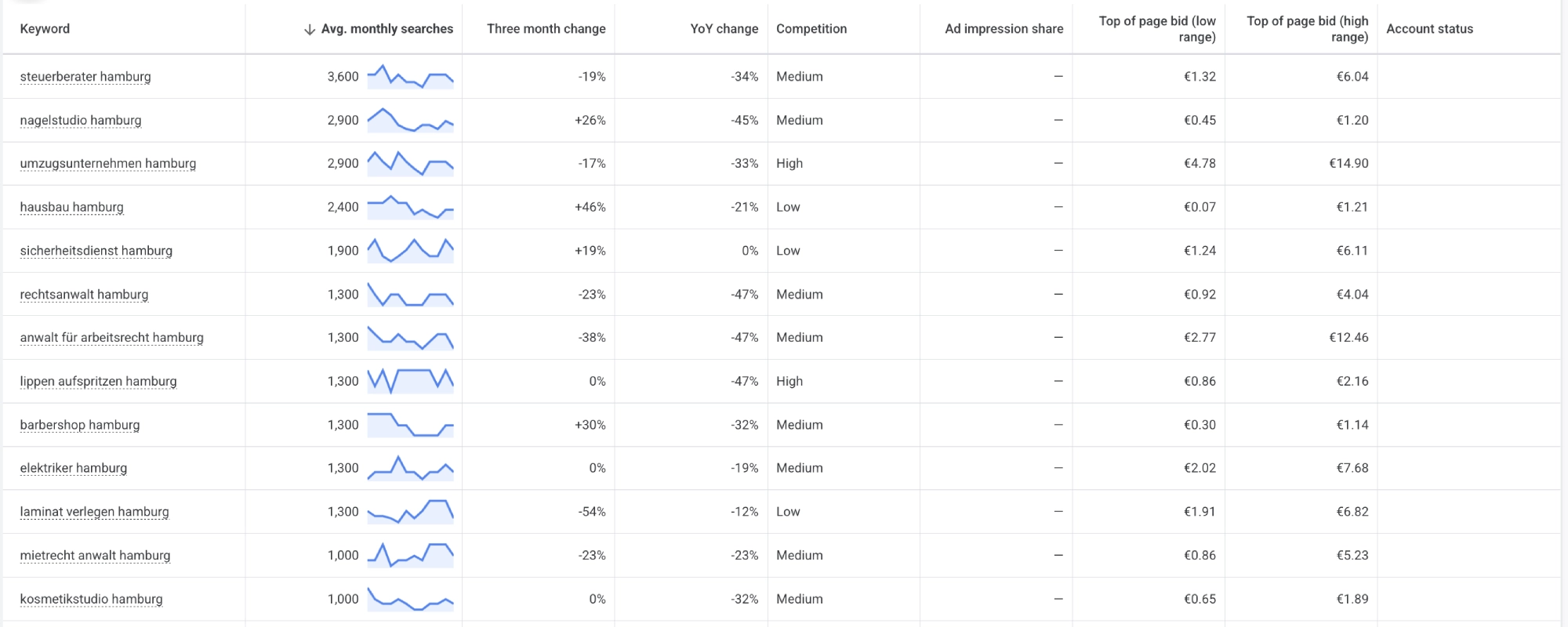Open the hausbau hamburg search trend sparkline
This screenshot has width=1568, height=627.
(x=411, y=207)
